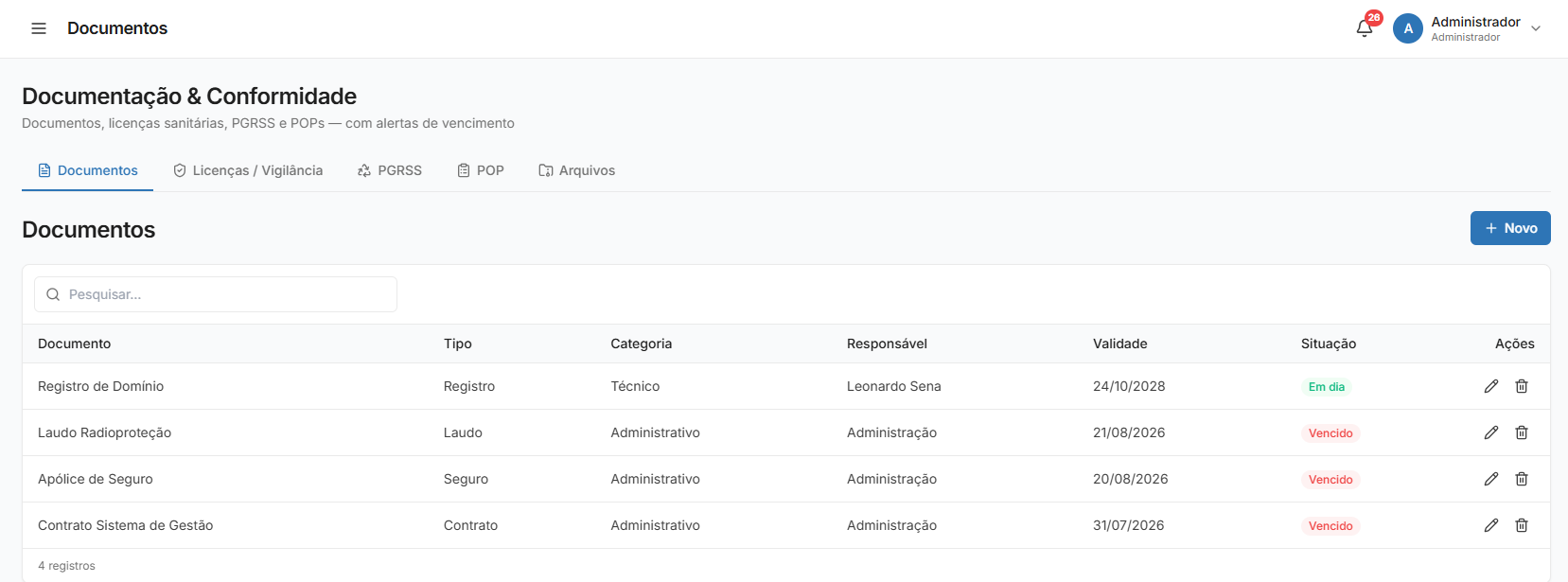Delete Apólice de Seguro with trash icon
The image size is (1568, 582).
pos(1522,479)
